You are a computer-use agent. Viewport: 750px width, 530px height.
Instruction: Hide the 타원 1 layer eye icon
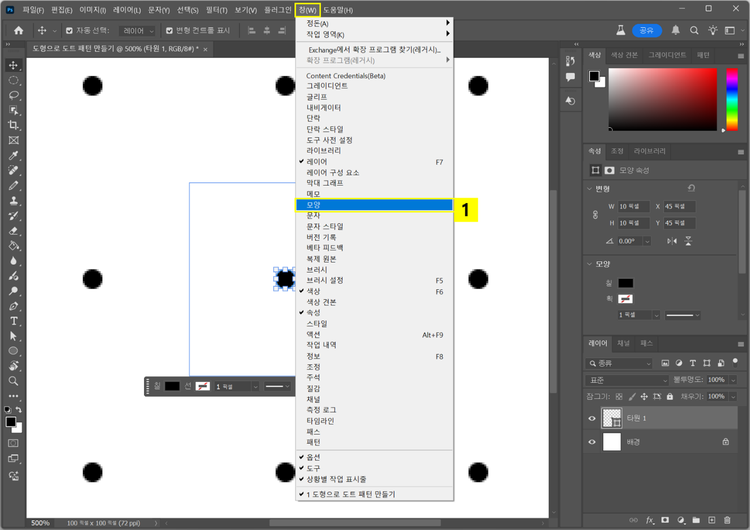592,419
